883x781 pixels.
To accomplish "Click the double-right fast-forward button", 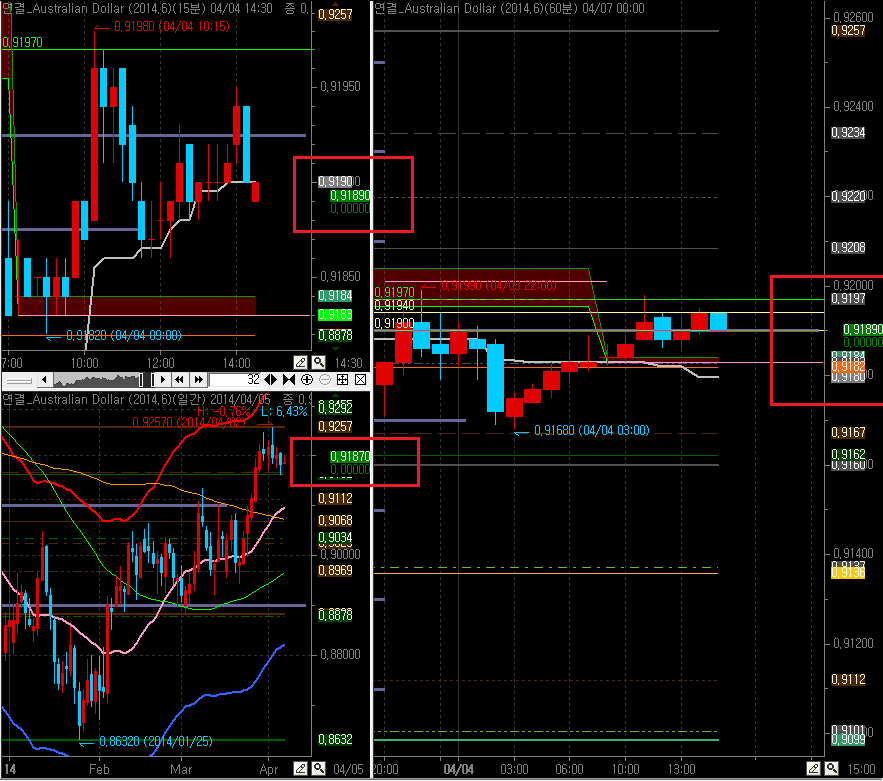I will click(x=198, y=380).
